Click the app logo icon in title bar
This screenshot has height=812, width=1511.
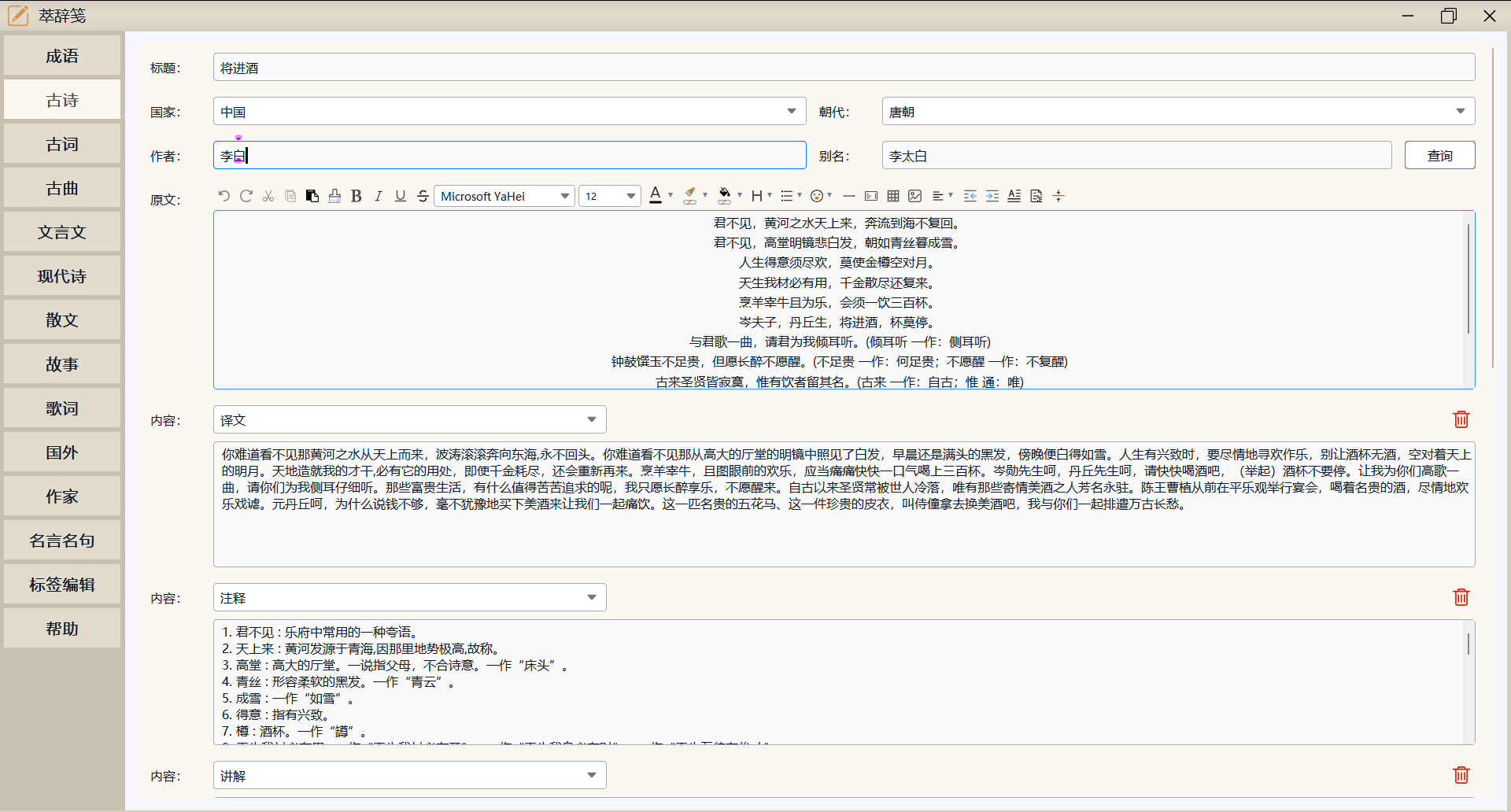(18, 15)
